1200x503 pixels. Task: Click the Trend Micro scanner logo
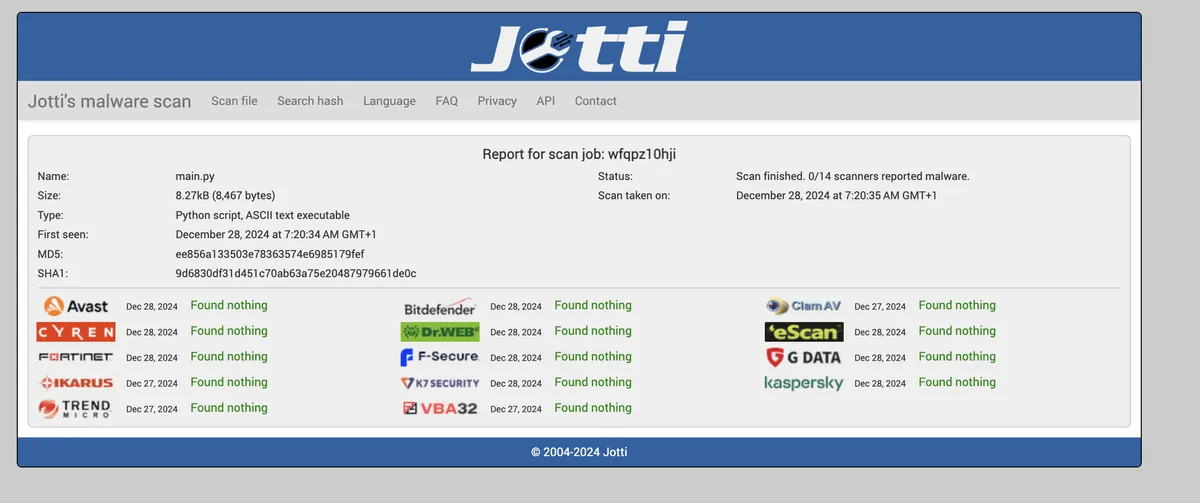(x=76, y=408)
